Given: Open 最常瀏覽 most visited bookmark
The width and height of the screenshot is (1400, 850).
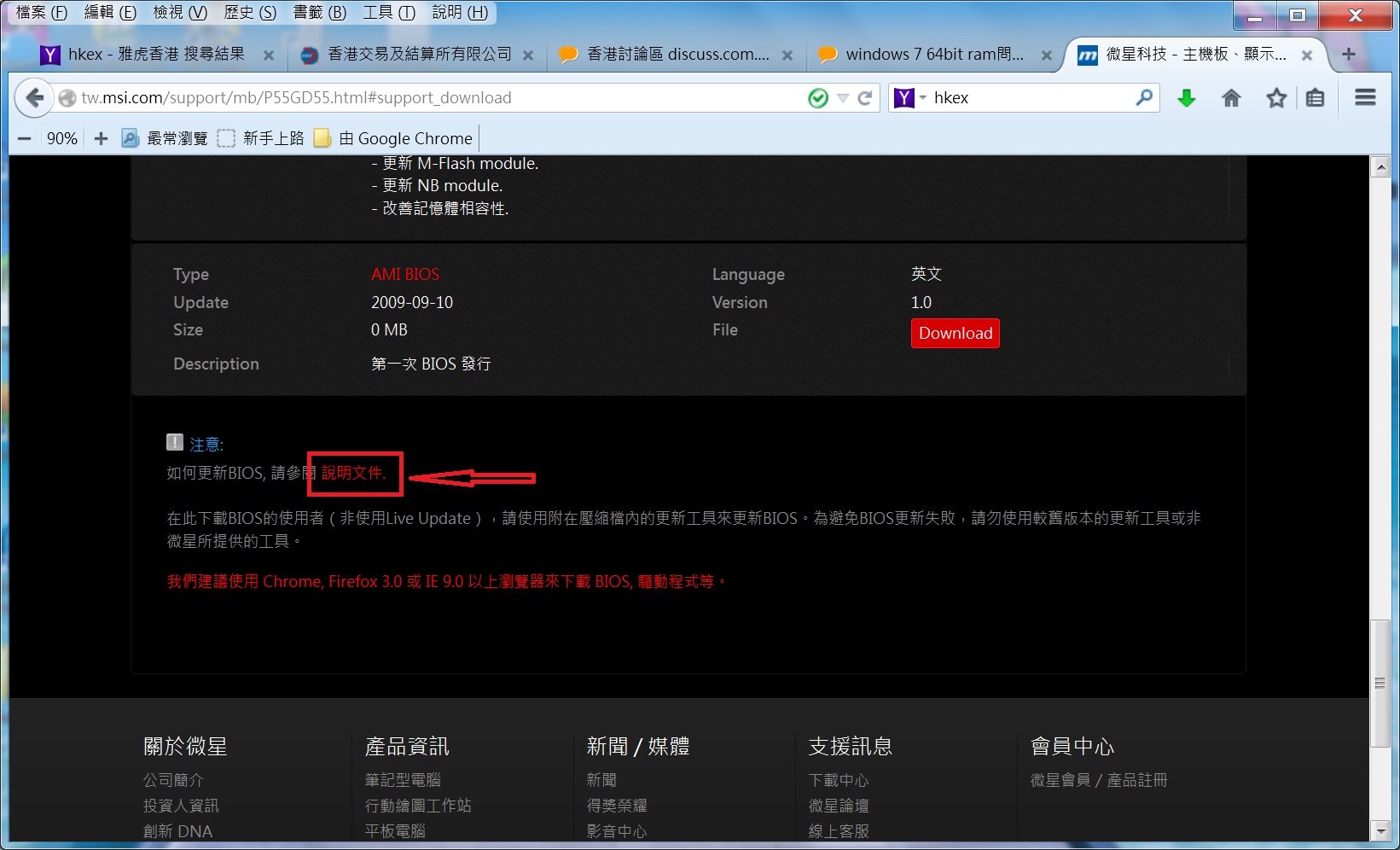Looking at the screenshot, I should click(165, 138).
